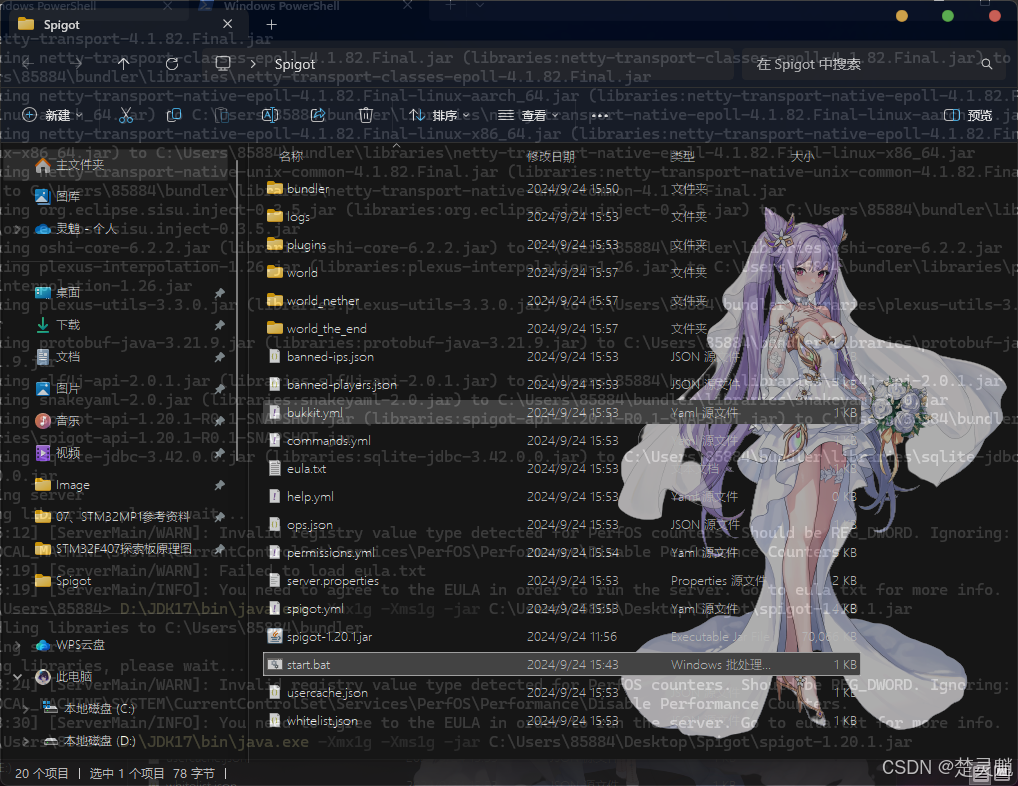Open the more options ellipsis menu

[599, 116]
